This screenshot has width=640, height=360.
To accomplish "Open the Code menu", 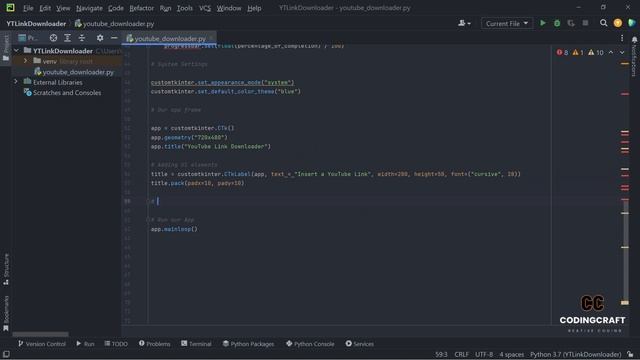I will 116,8.
